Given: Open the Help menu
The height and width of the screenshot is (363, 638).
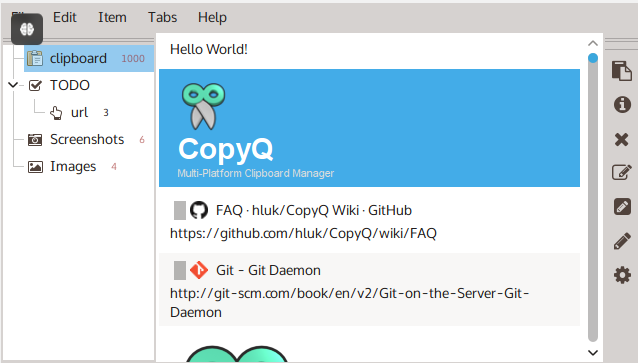Looking at the screenshot, I should 212,17.
